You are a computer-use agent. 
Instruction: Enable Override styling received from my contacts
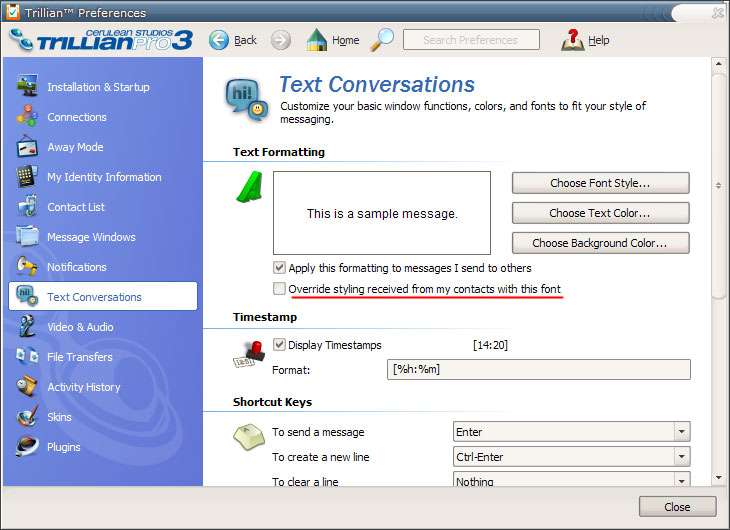[279, 288]
